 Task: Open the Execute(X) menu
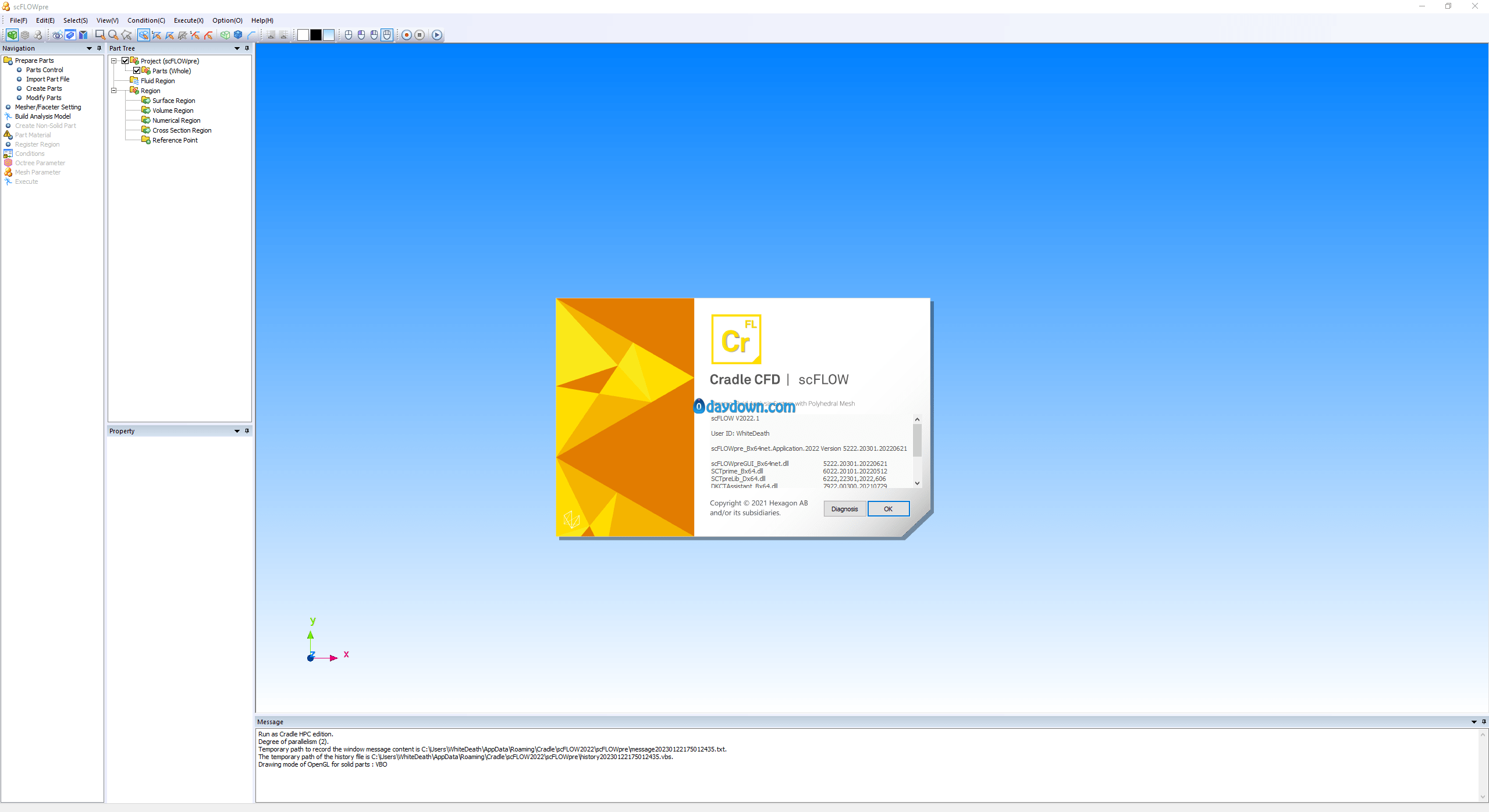[x=189, y=20]
